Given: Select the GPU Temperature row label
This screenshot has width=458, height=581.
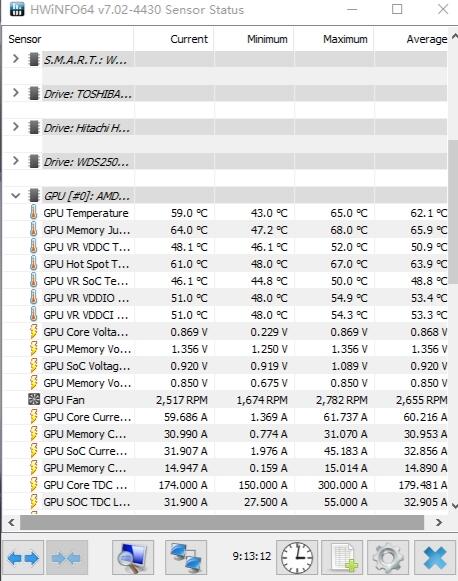Looking at the screenshot, I should 86,213.
